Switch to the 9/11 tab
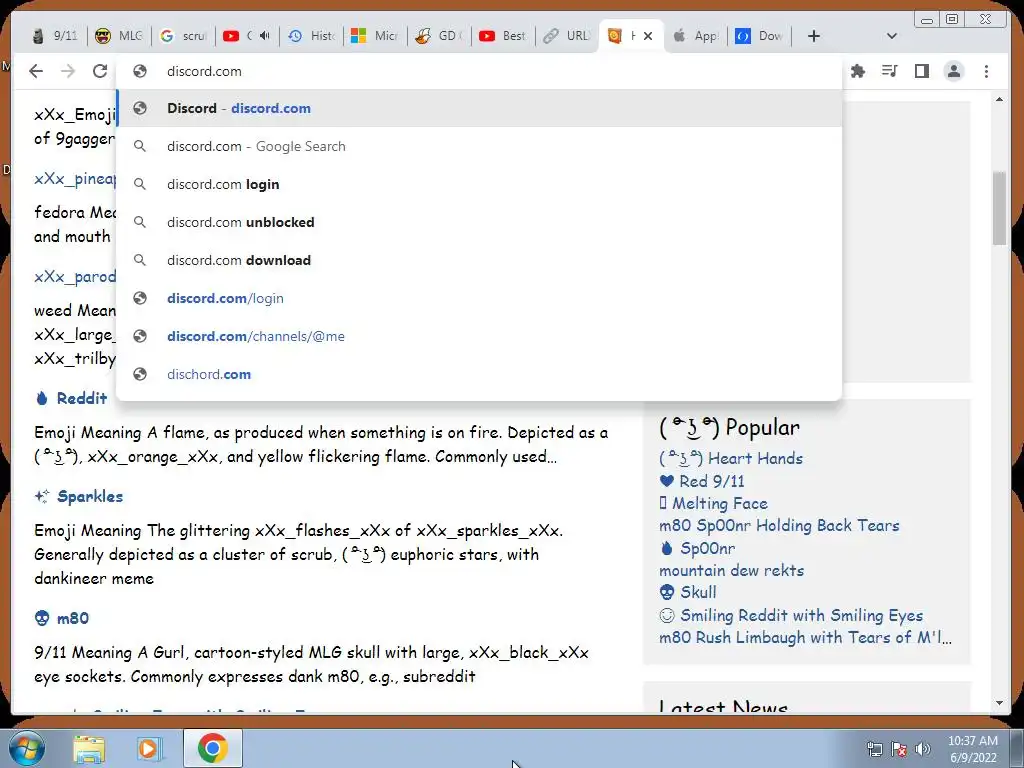Image resolution: width=1024 pixels, height=768 pixels. coord(56,36)
